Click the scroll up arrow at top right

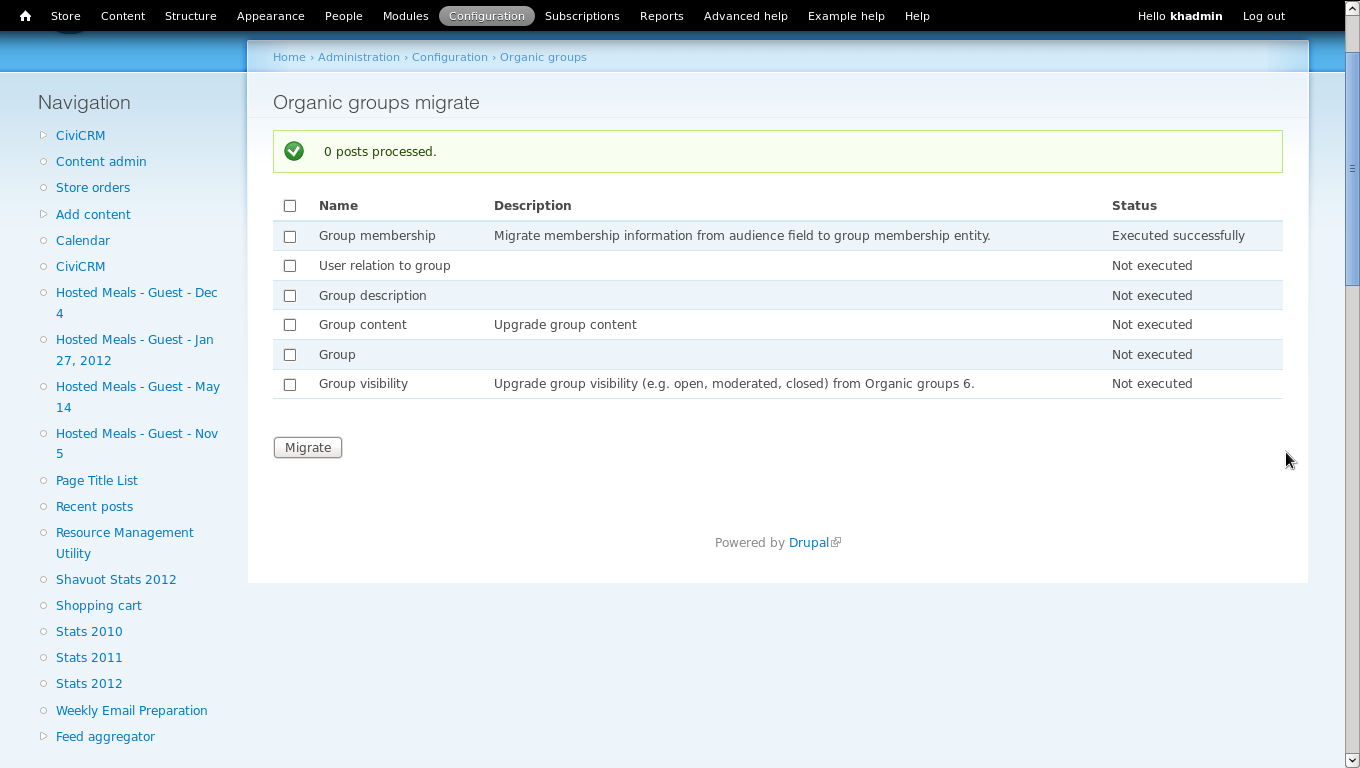(1352, 8)
